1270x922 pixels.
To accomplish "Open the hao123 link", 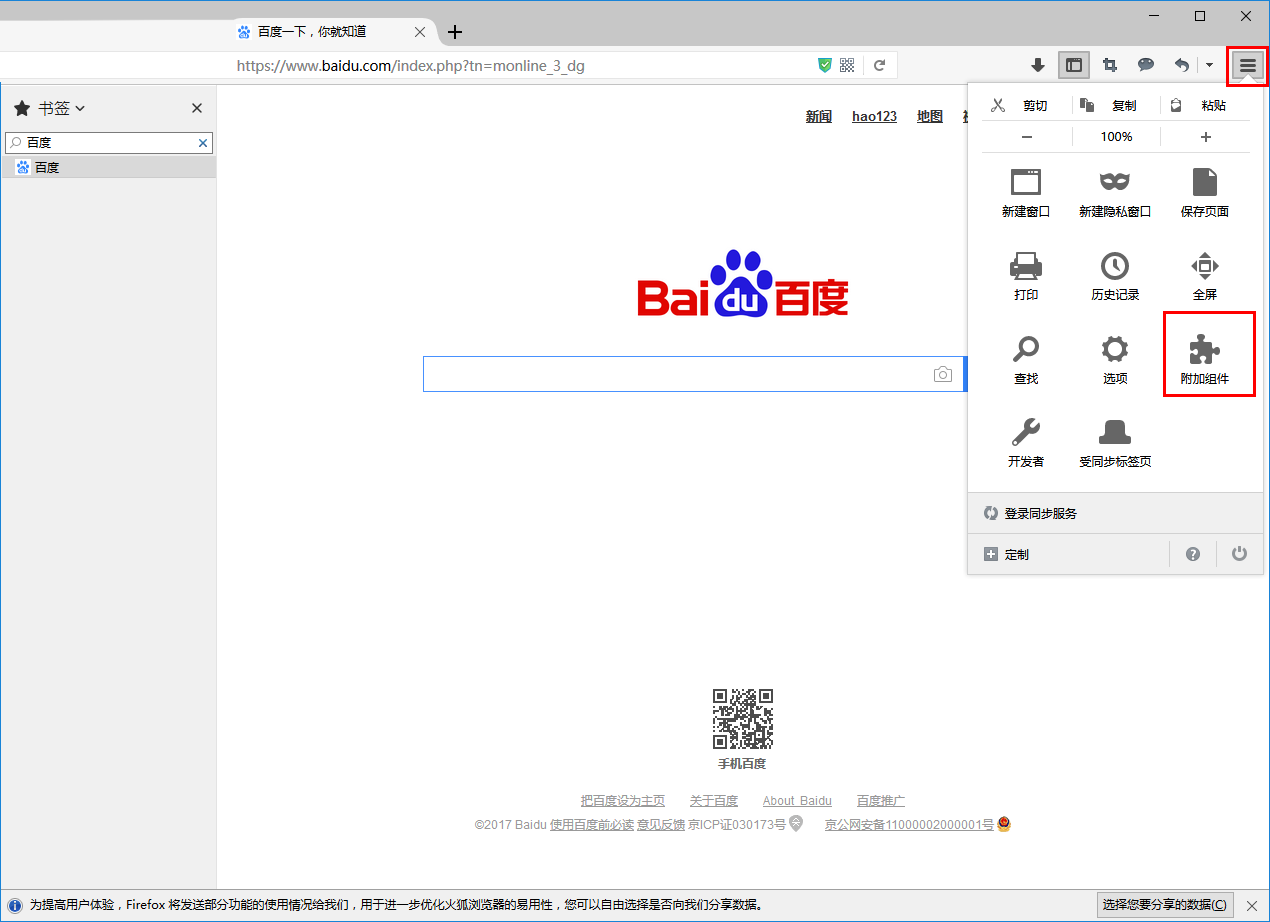I will click(x=874, y=117).
